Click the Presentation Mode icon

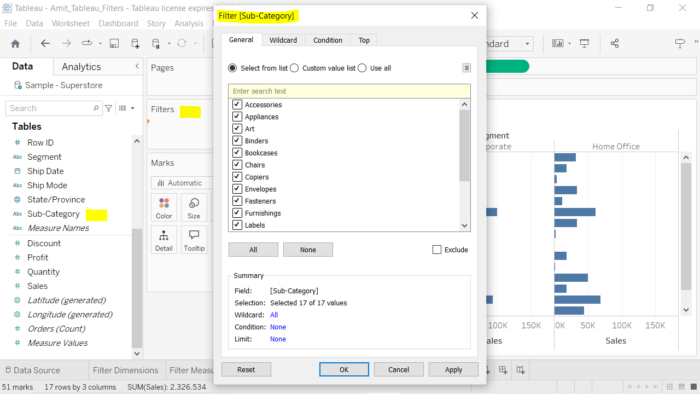584,43
